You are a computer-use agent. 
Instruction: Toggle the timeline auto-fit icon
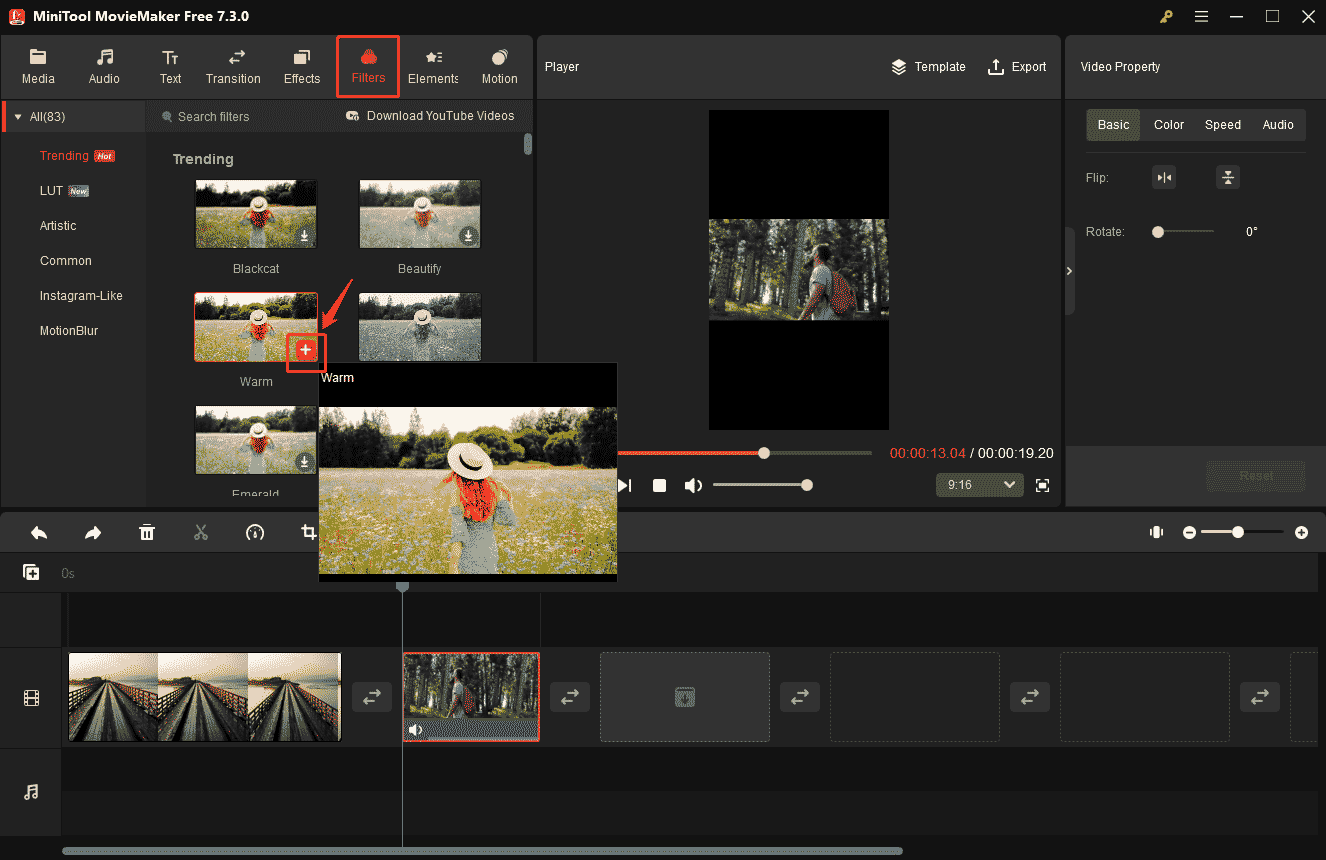(1157, 533)
